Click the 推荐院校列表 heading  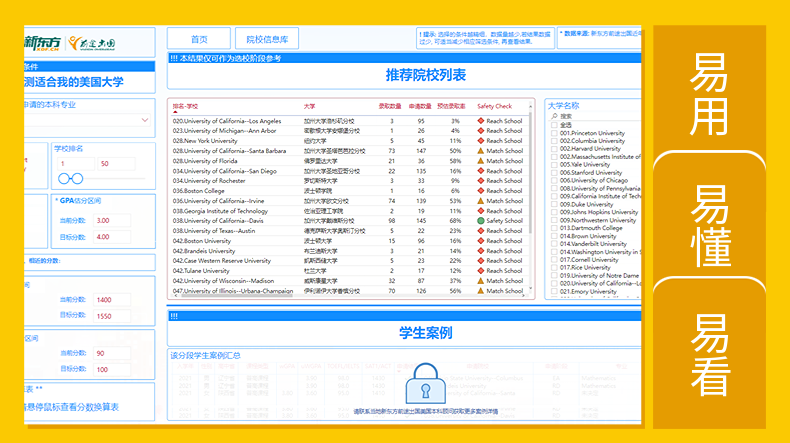[426, 75]
